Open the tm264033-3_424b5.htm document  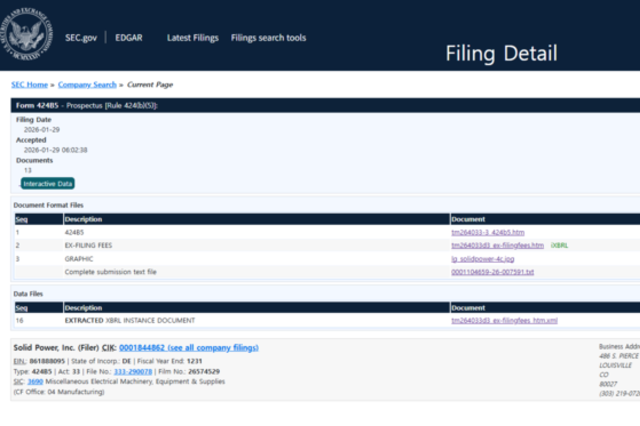coord(489,232)
